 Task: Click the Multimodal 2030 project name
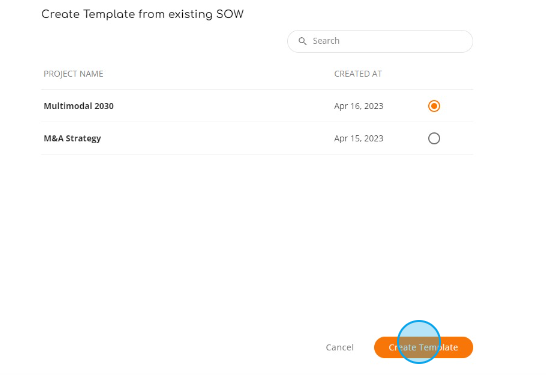[x=78, y=106]
